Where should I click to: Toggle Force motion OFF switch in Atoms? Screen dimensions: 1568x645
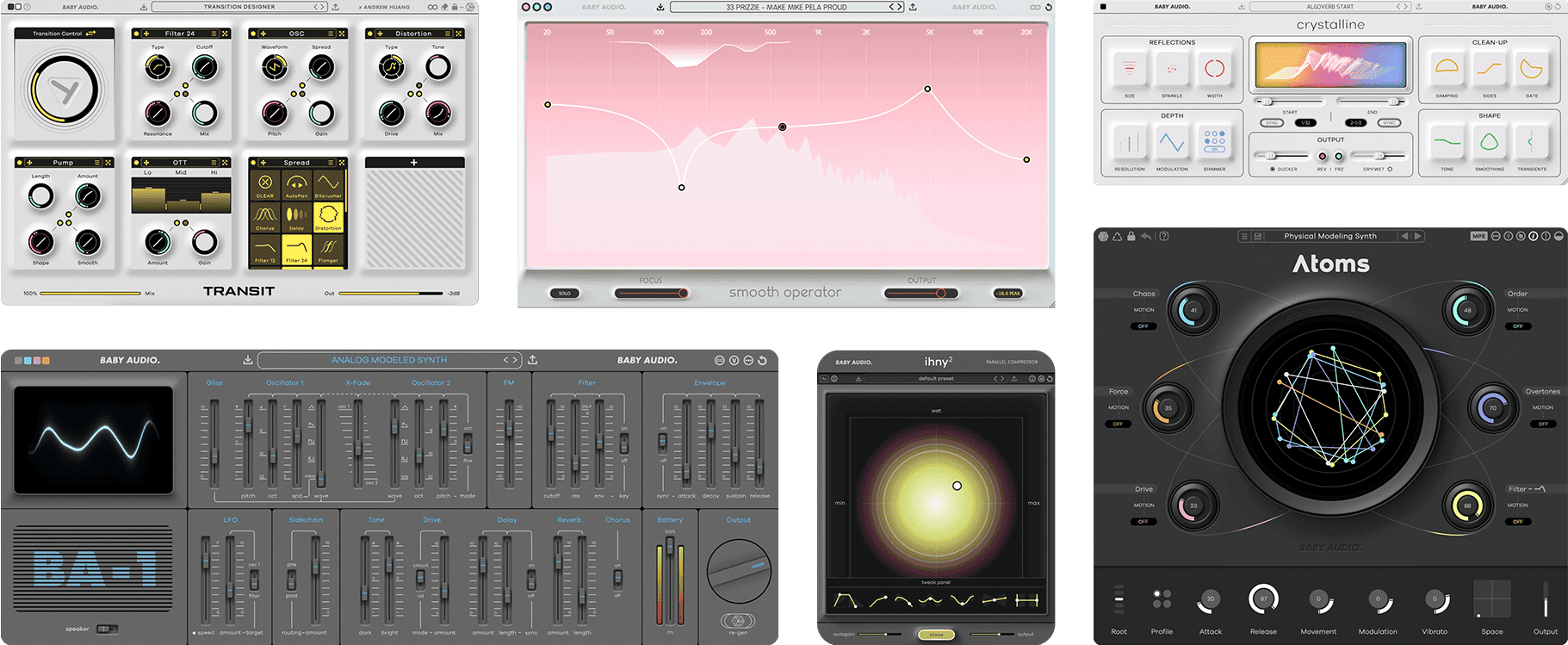(1118, 424)
